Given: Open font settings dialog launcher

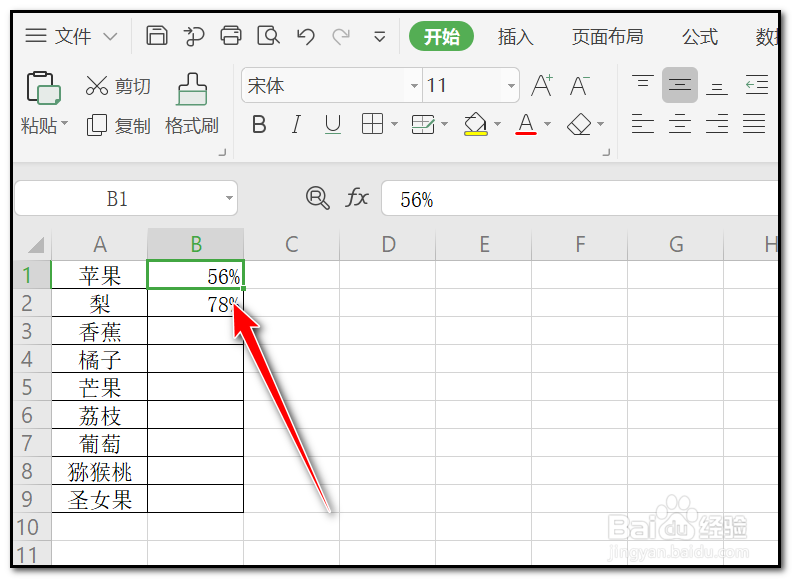Looking at the screenshot, I should click(x=607, y=152).
